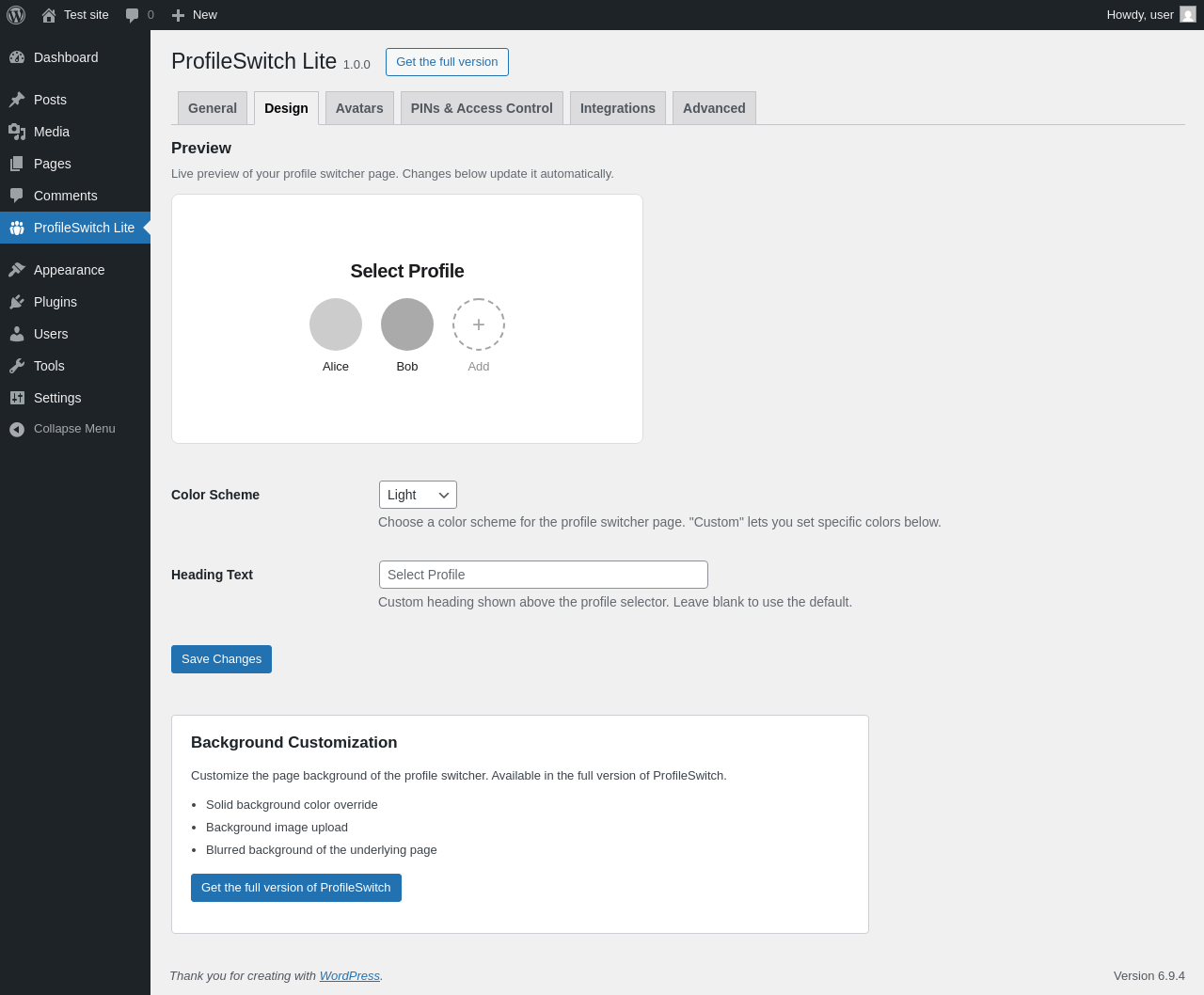Viewport: 1204px width, 995px height.
Task: Click the New label in admin bar
Action: click(x=205, y=15)
